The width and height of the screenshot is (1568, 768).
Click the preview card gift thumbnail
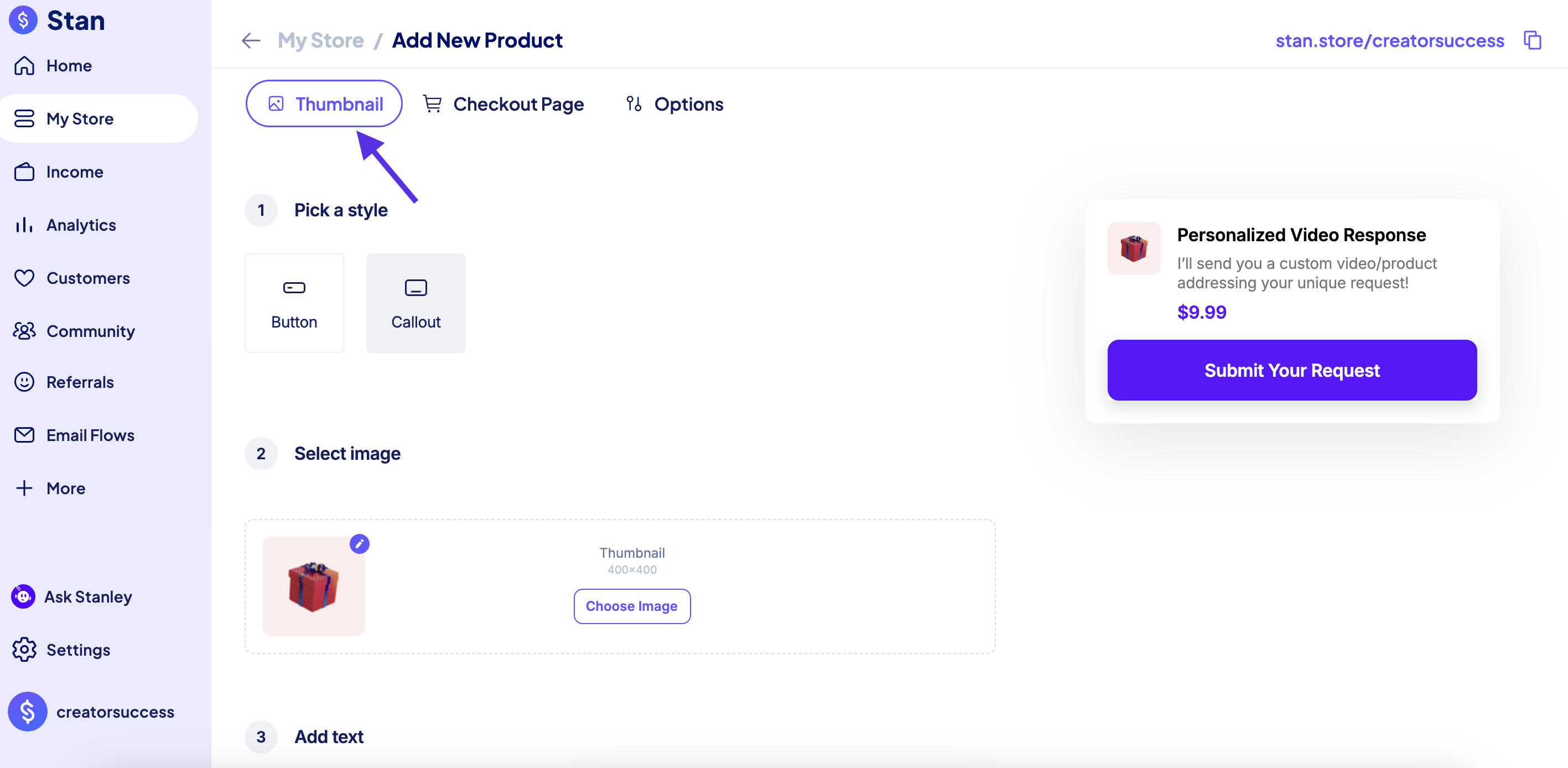1133,248
